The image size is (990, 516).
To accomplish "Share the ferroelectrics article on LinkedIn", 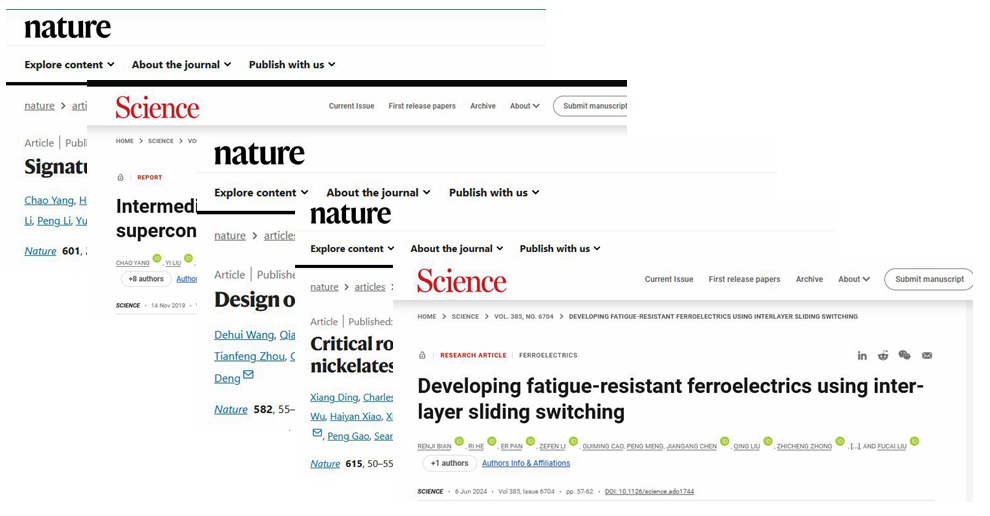I will (x=862, y=356).
